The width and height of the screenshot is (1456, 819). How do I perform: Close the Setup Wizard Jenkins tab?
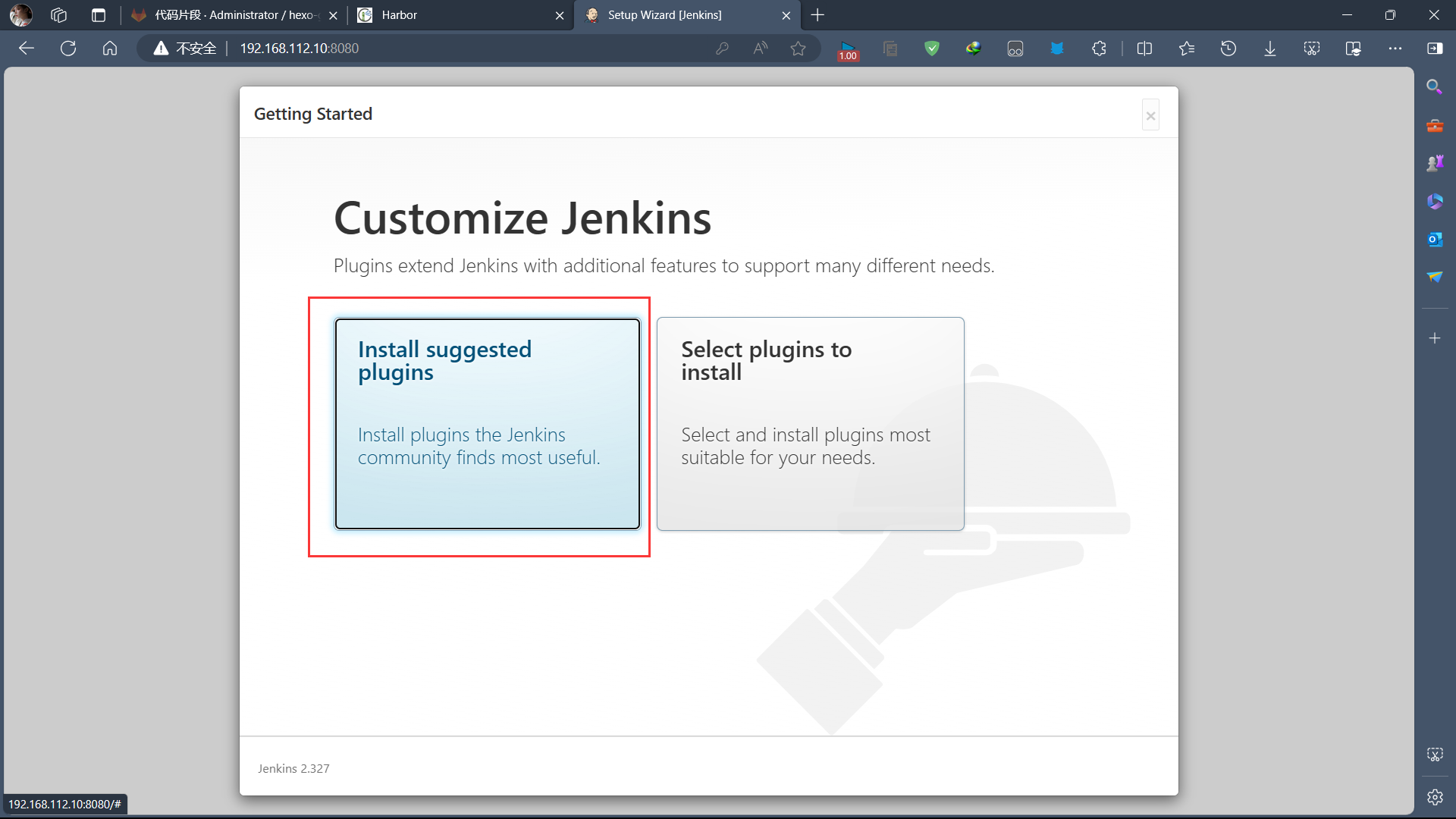786,15
